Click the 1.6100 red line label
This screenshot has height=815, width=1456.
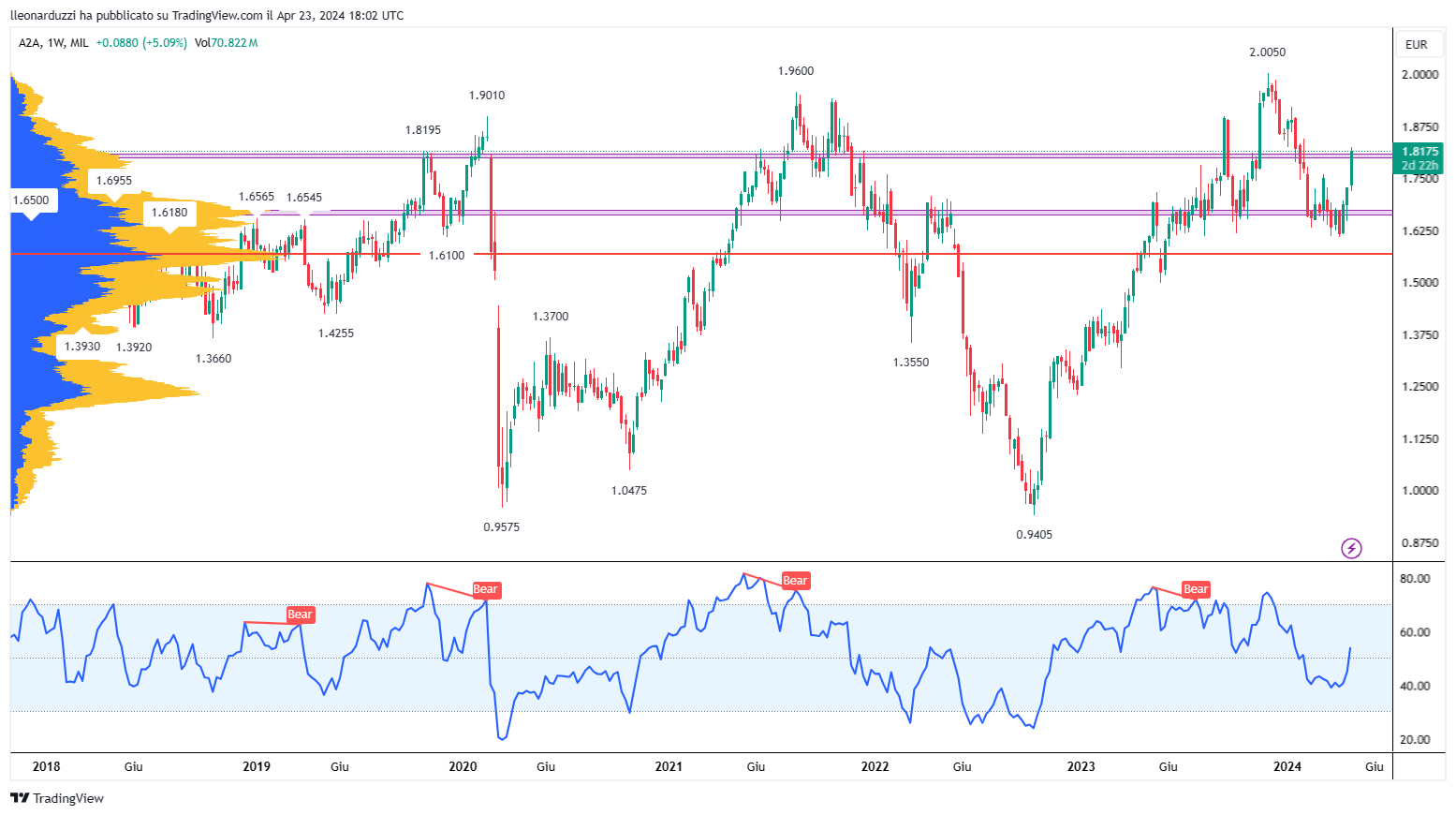click(447, 256)
